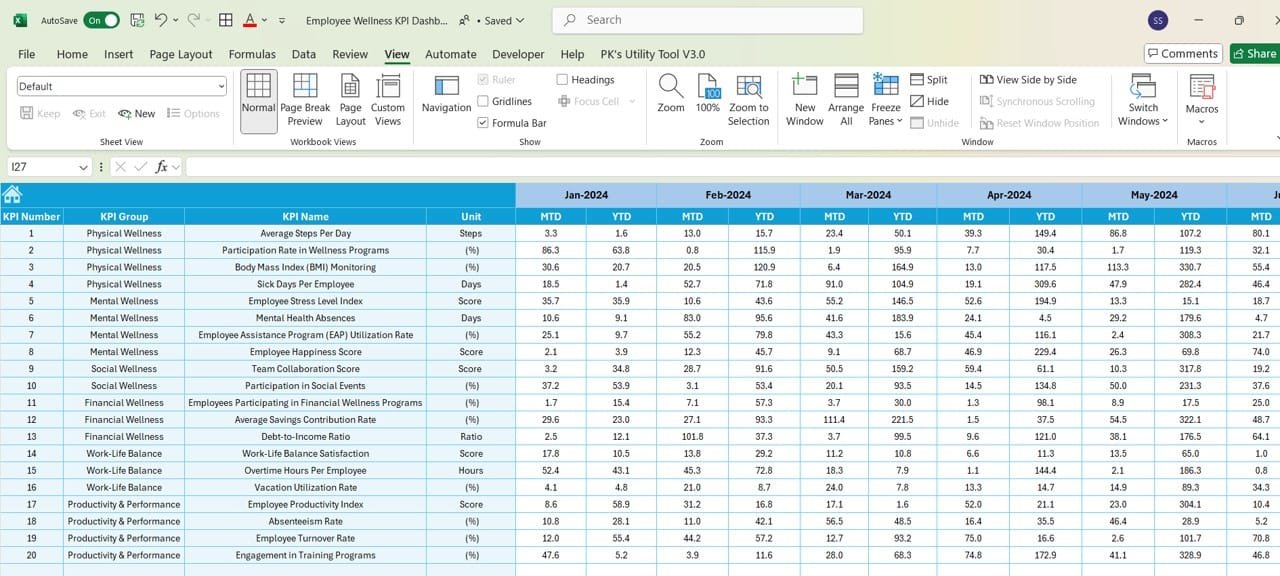The width and height of the screenshot is (1280, 576).
Task: Click View Side by Side
Action: pos(1028,80)
